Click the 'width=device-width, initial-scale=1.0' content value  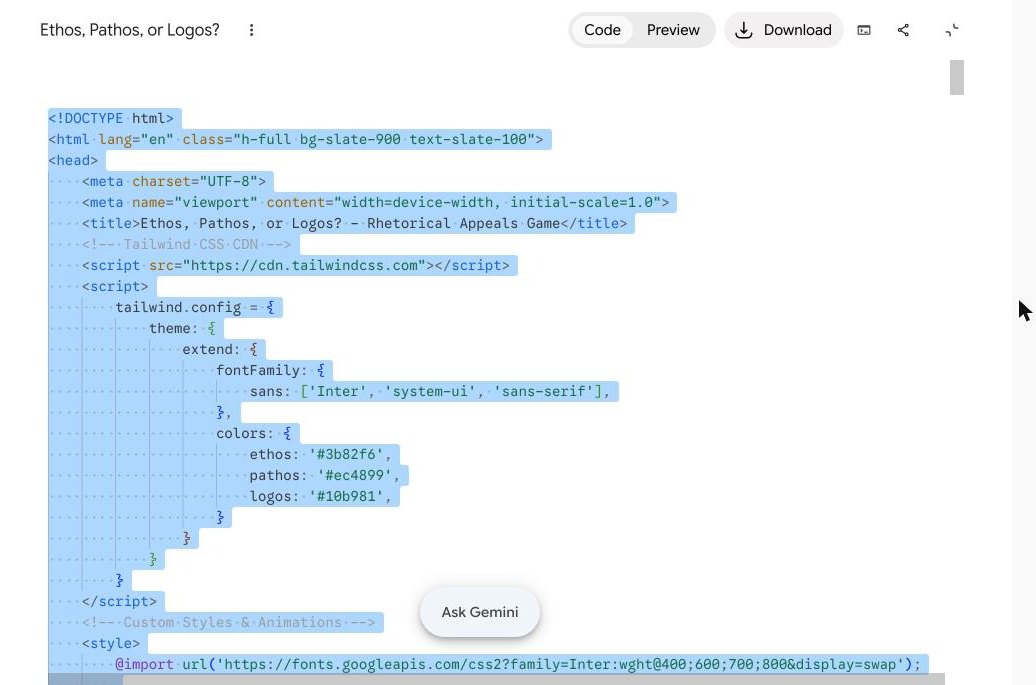pyautogui.click(x=497, y=203)
